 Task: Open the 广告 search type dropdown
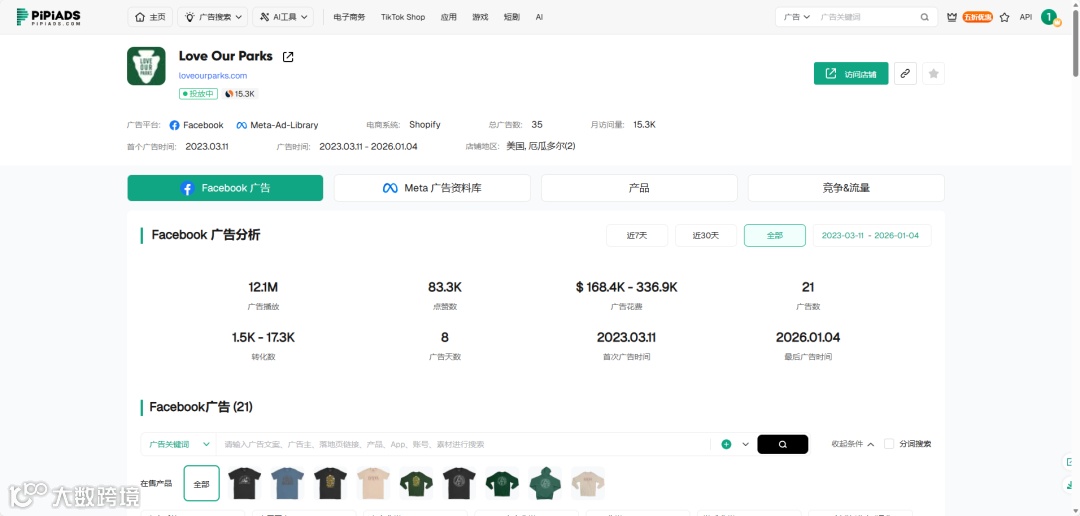(x=797, y=17)
